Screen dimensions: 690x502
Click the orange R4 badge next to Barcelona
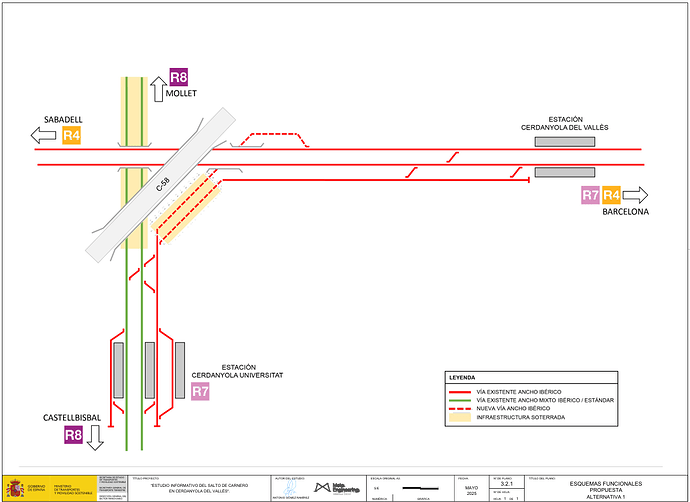[x=611, y=195]
